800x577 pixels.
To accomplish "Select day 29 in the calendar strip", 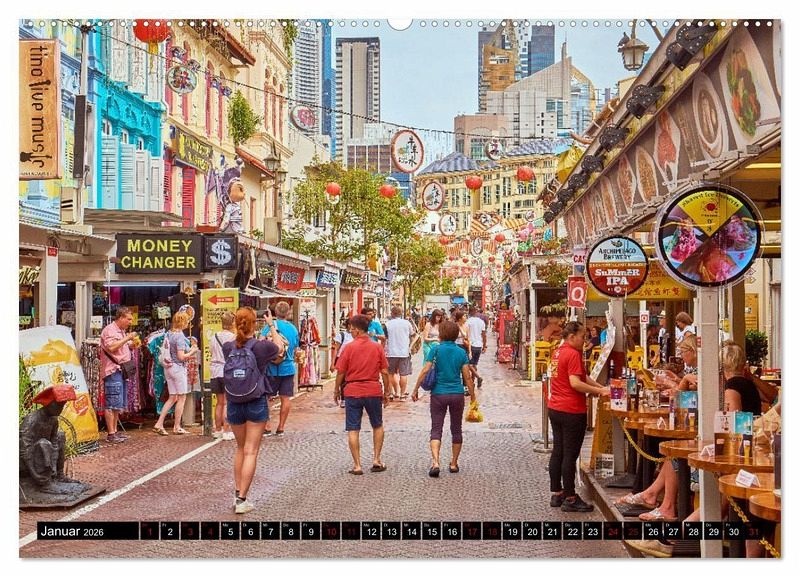I will coord(714,531).
